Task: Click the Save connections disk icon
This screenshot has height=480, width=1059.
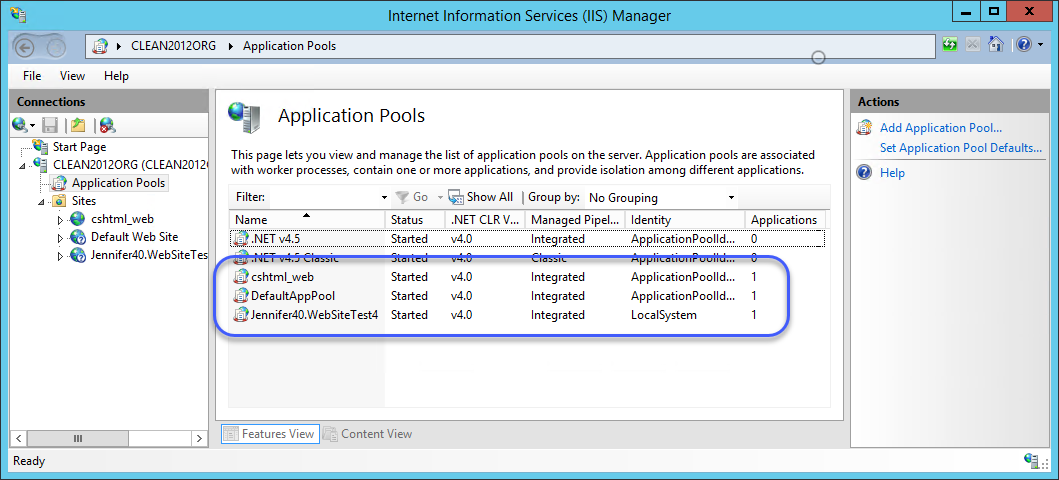Action: coord(51,125)
